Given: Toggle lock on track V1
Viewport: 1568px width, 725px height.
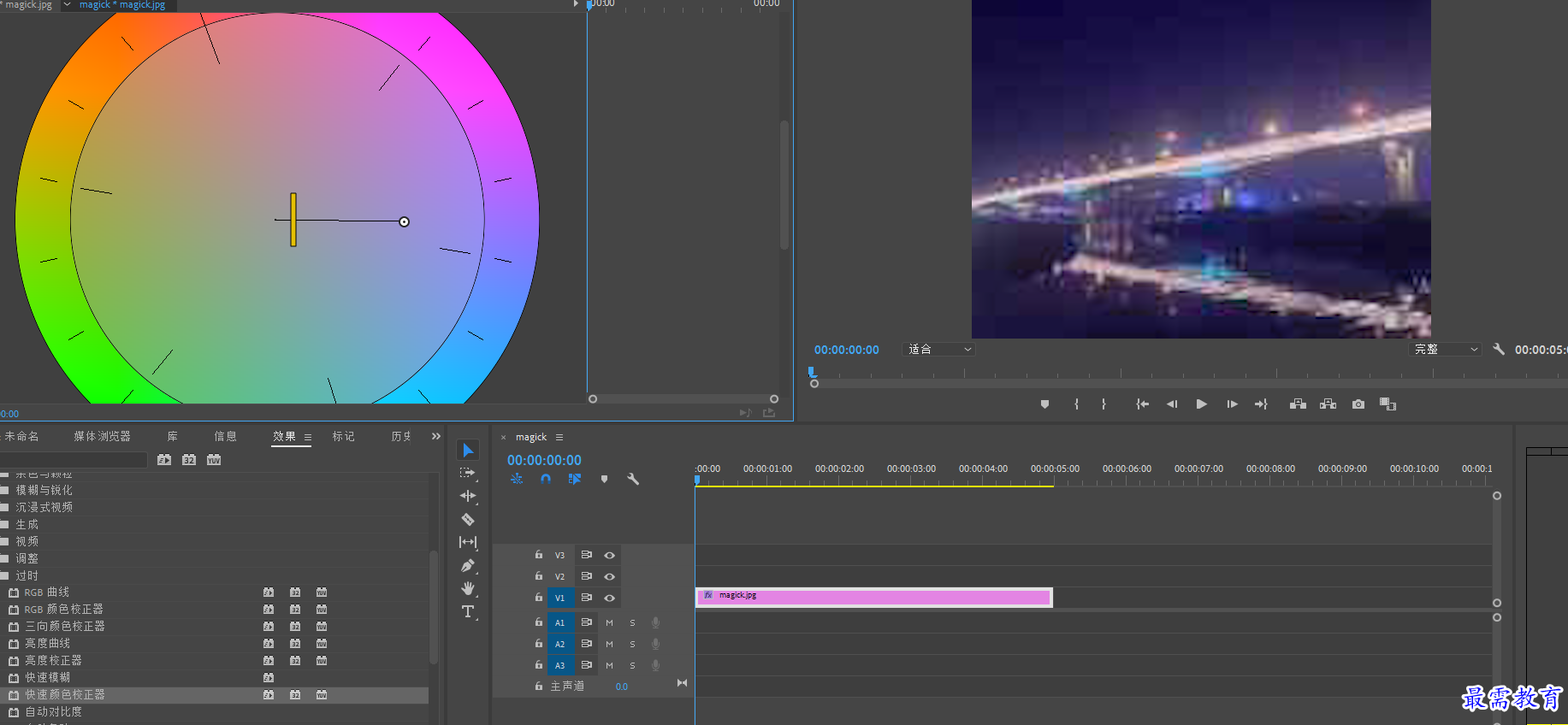Looking at the screenshot, I should [x=539, y=598].
